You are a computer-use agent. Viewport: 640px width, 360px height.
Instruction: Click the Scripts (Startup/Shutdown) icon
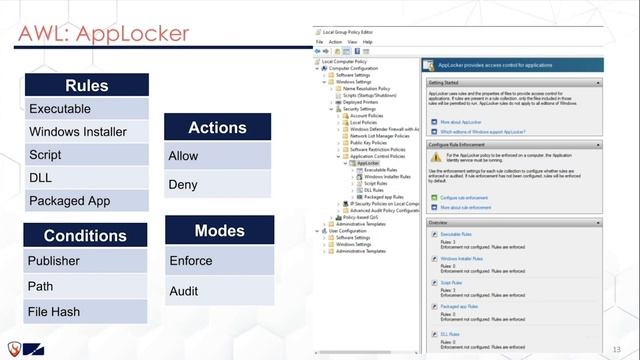point(338,96)
